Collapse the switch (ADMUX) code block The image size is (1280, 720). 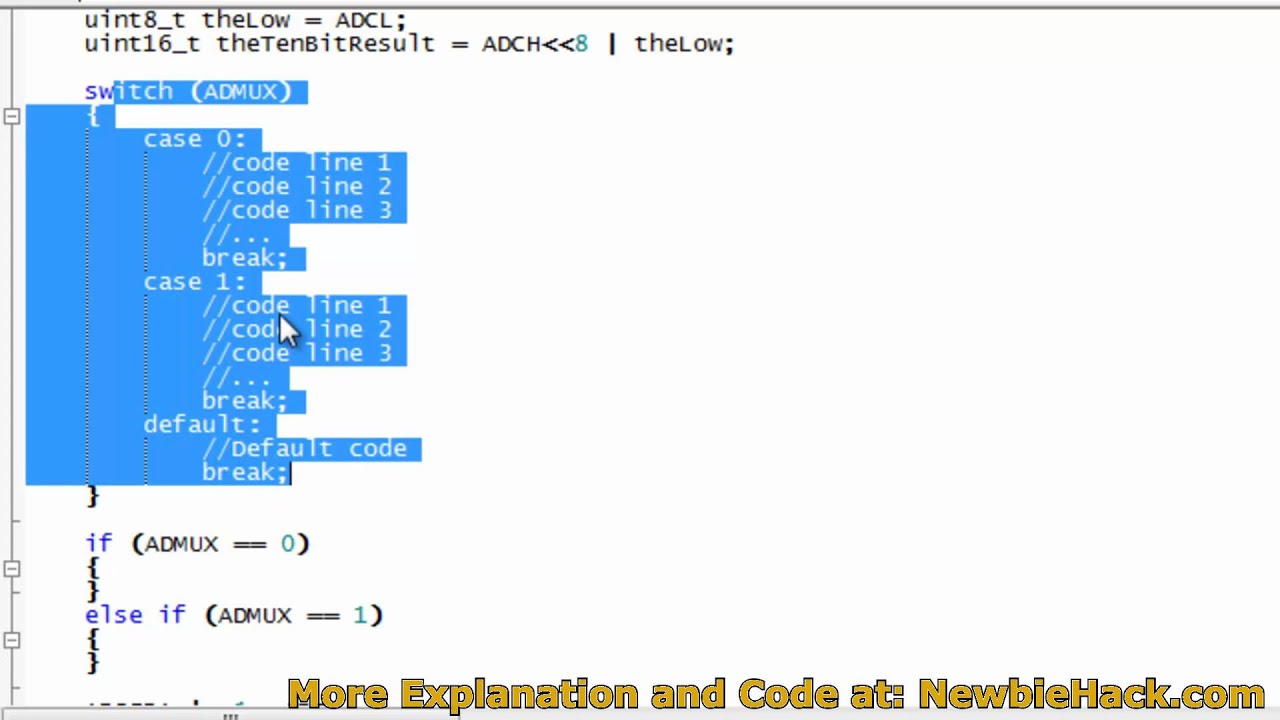(11, 117)
